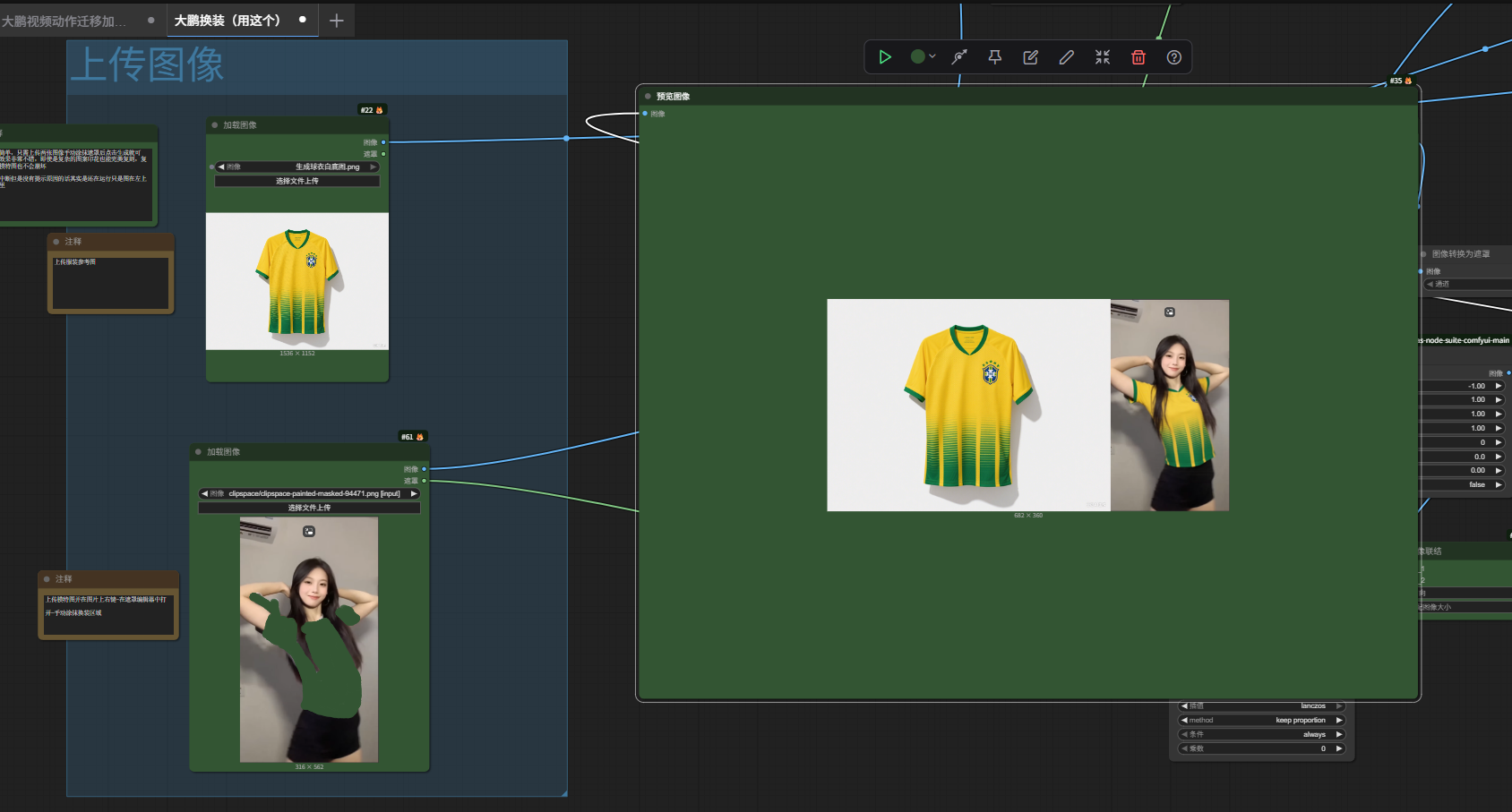Click the jersey preview in the 预览图像 node
Screen dimensions: 1512x812
pyautogui.click(x=968, y=405)
